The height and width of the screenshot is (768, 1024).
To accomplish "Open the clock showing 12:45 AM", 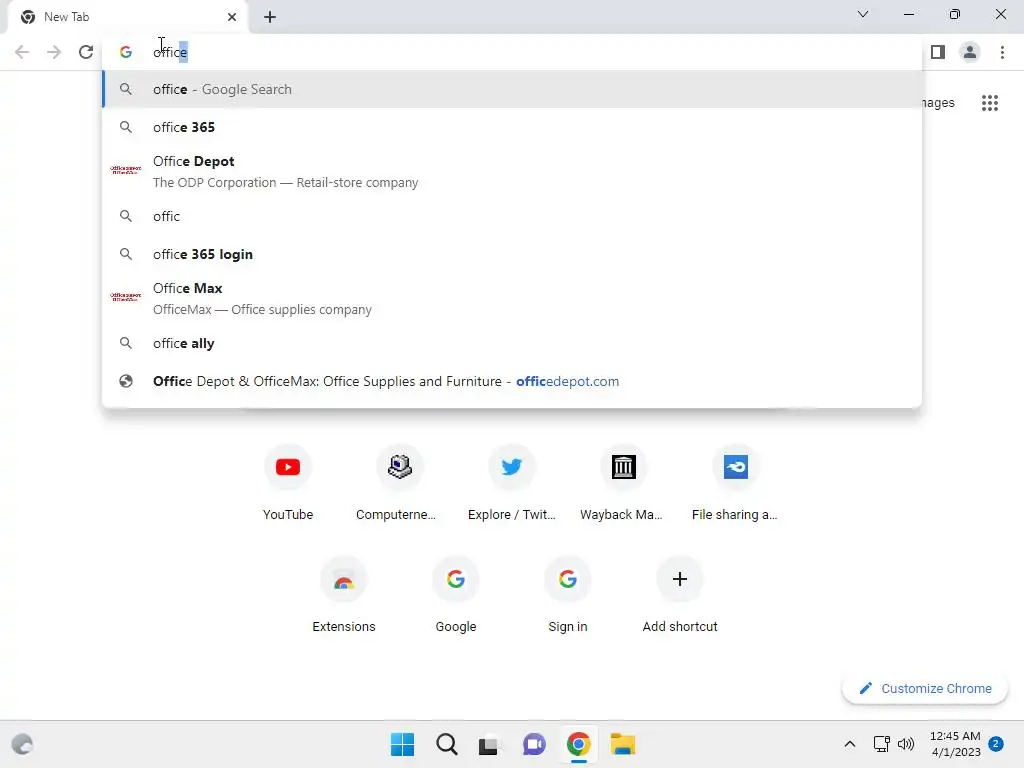I will tap(955, 744).
